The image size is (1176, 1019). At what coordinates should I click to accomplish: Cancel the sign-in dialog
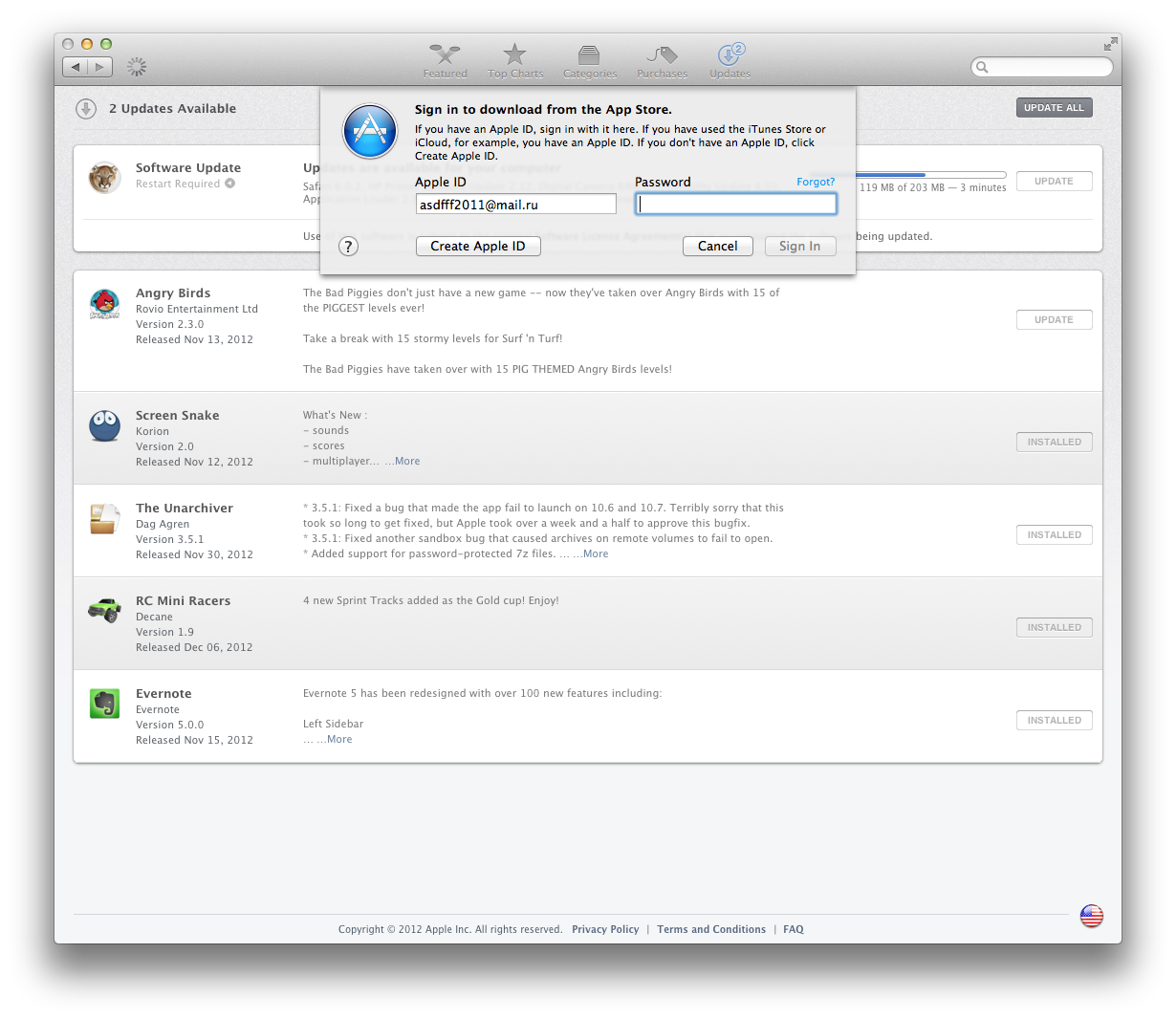(718, 246)
